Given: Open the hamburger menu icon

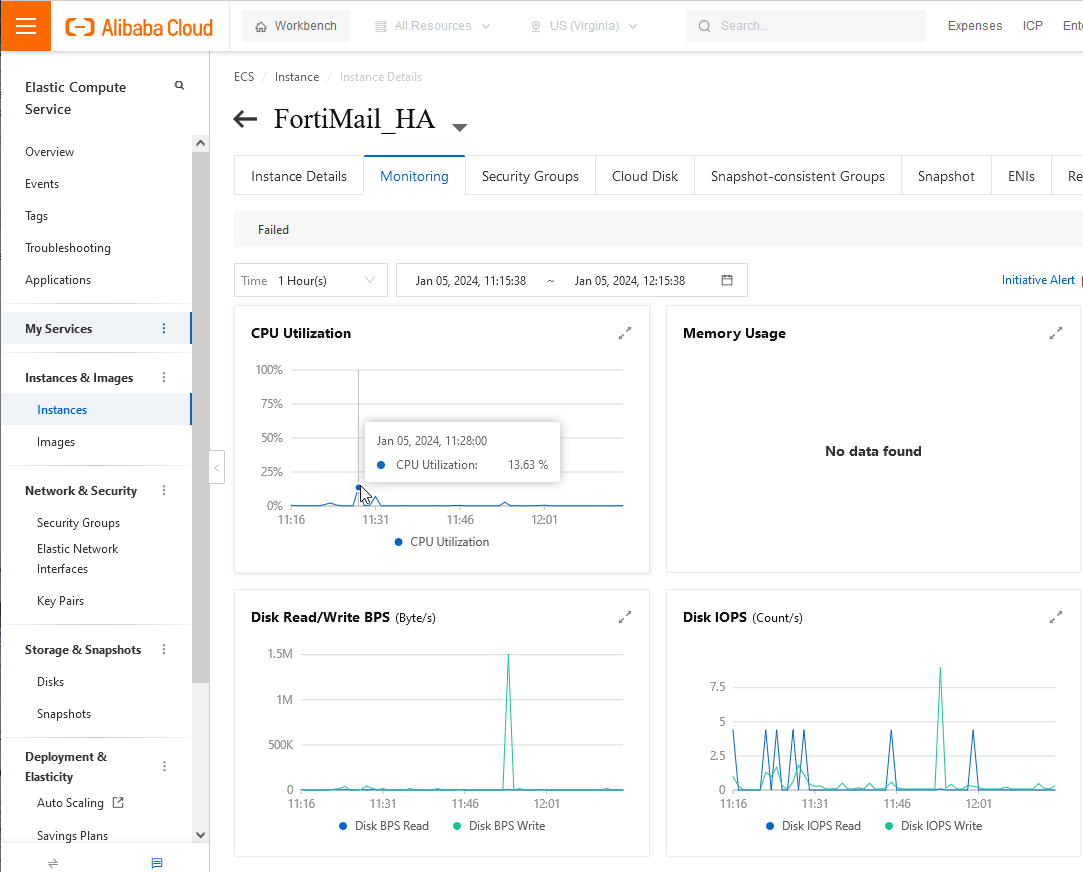Looking at the screenshot, I should click(25, 25).
